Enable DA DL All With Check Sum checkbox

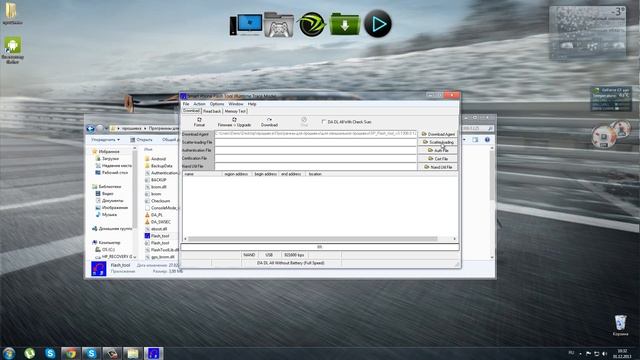[x=324, y=122]
